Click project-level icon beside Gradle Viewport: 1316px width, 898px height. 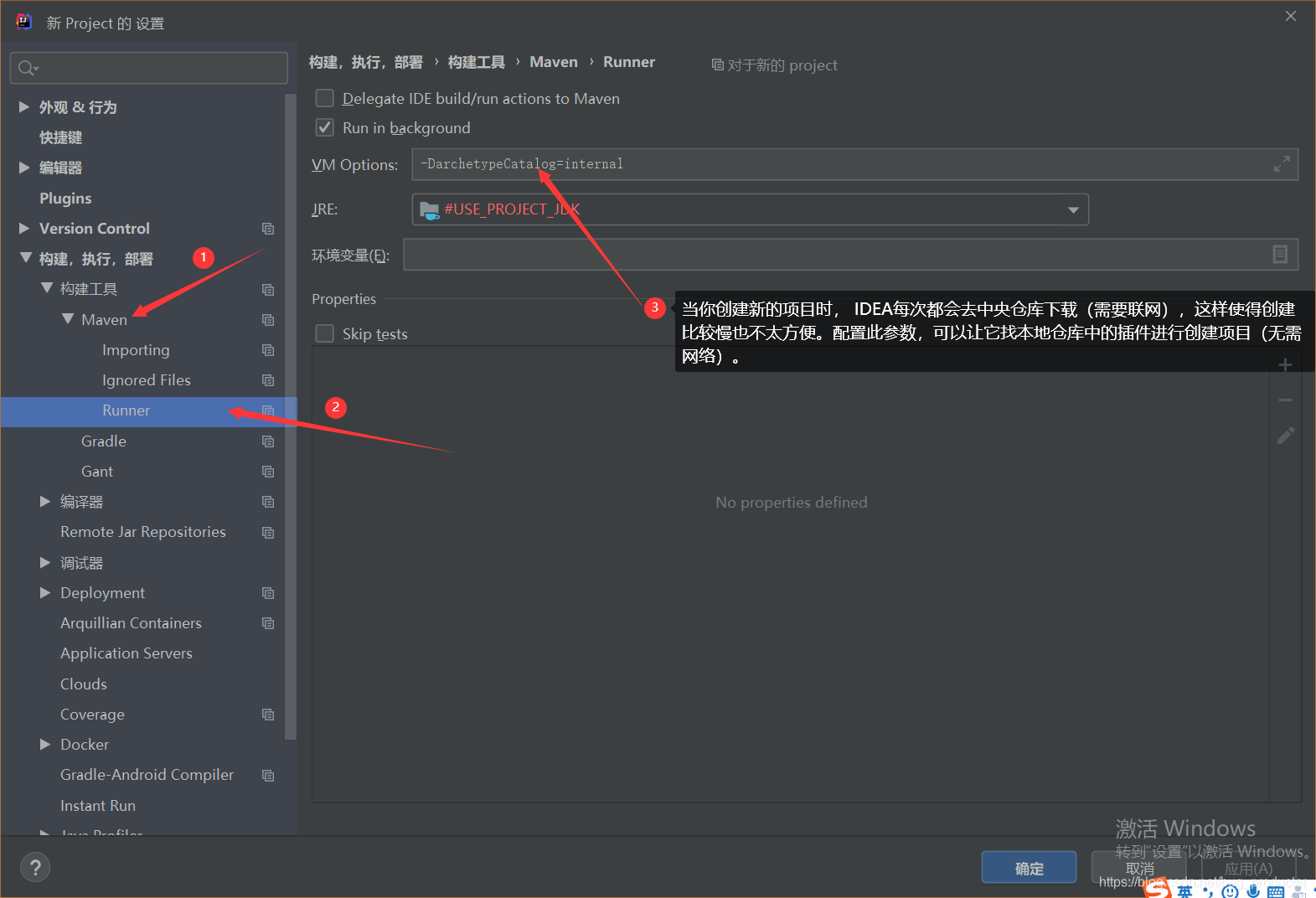(268, 441)
